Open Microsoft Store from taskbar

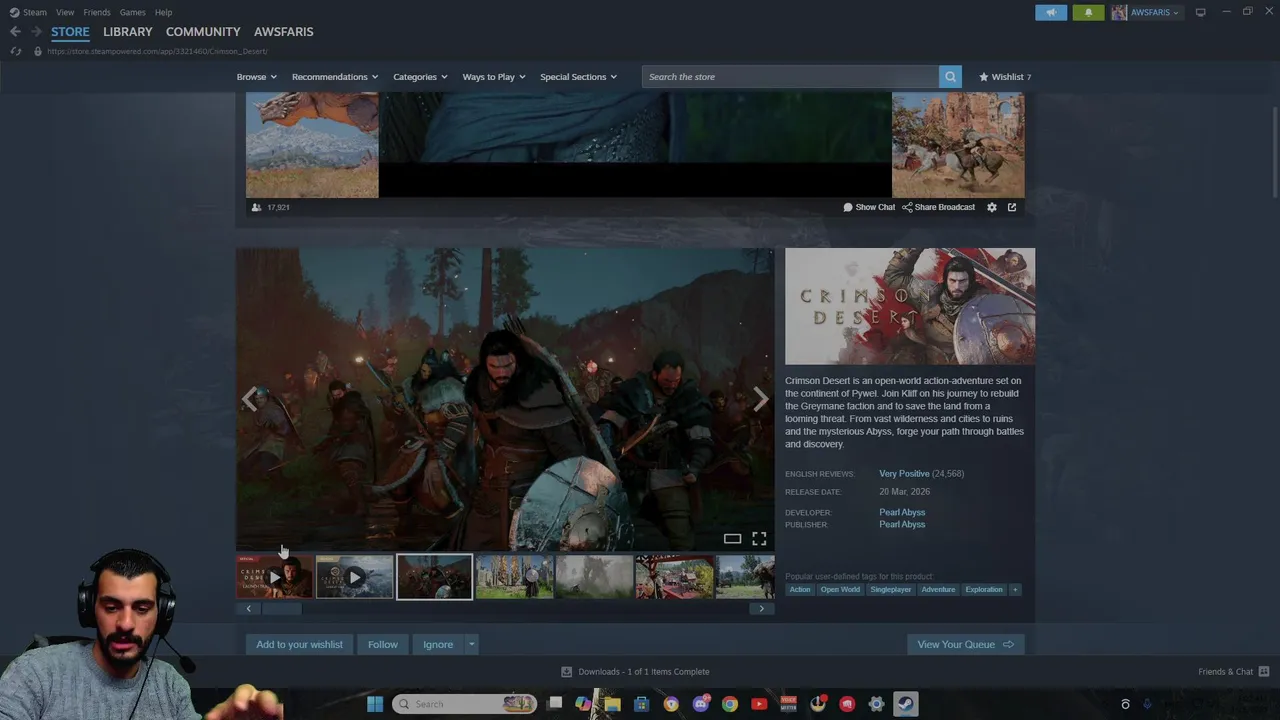coord(642,704)
